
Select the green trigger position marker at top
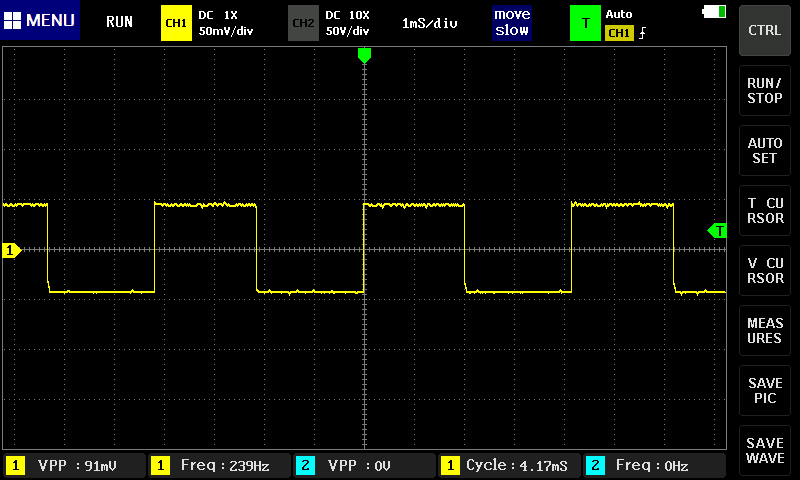tap(364, 55)
